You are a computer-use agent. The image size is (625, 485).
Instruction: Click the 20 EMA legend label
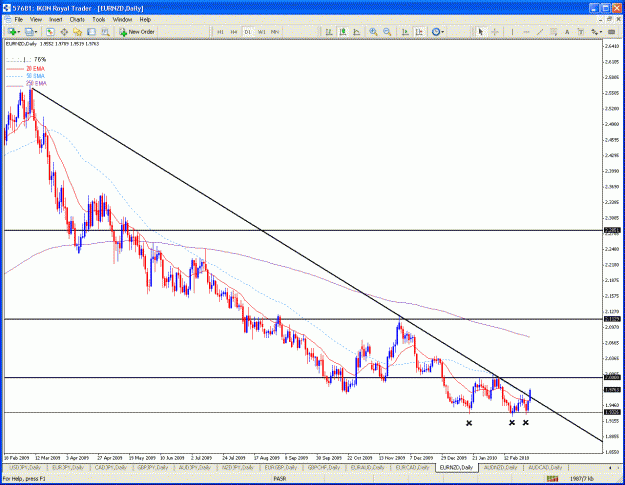[35, 69]
